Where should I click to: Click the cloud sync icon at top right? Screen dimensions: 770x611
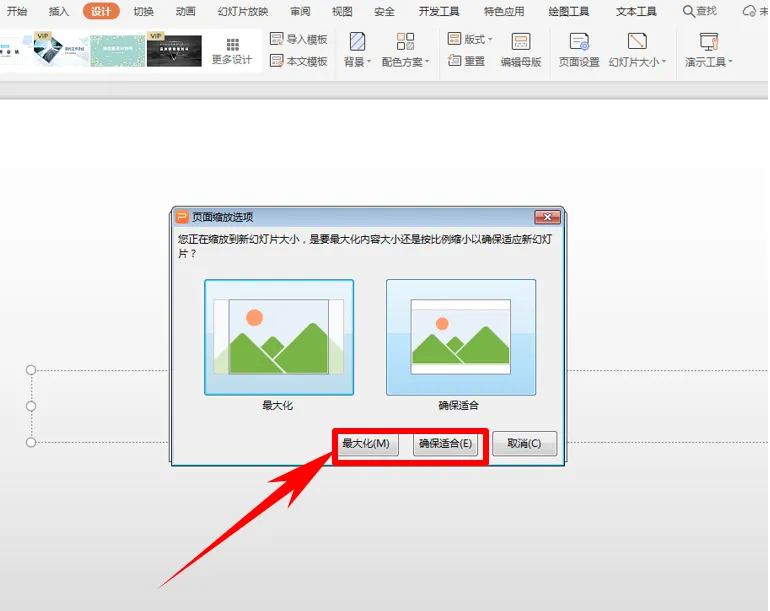pyautogui.click(x=748, y=11)
